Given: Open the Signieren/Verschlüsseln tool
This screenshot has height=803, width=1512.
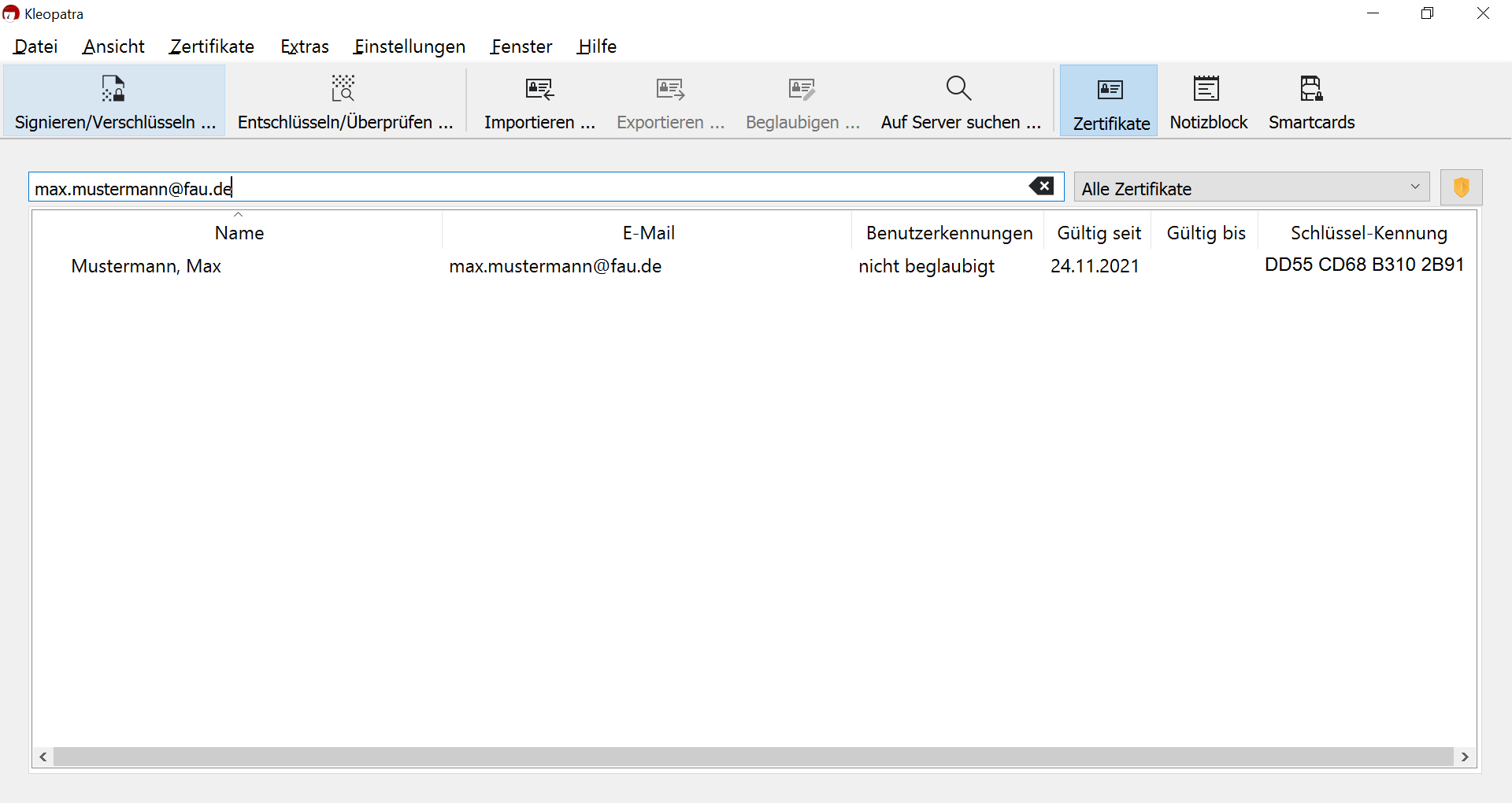Looking at the screenshot, I should 114,102.
